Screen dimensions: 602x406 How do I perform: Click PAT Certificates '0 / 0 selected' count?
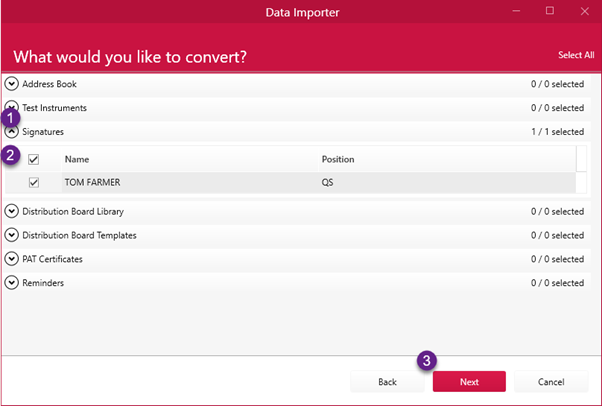coord(557,259)
